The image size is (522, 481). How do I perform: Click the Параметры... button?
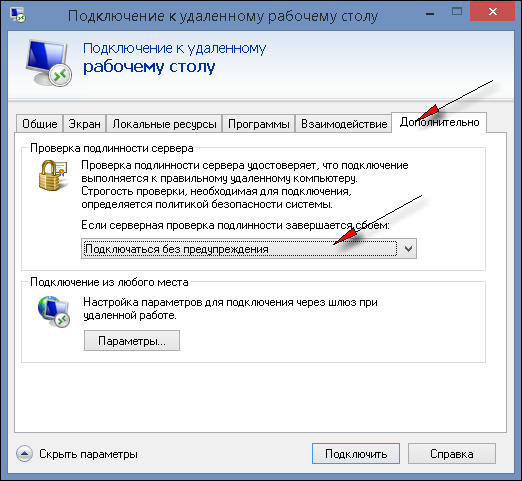132,341
